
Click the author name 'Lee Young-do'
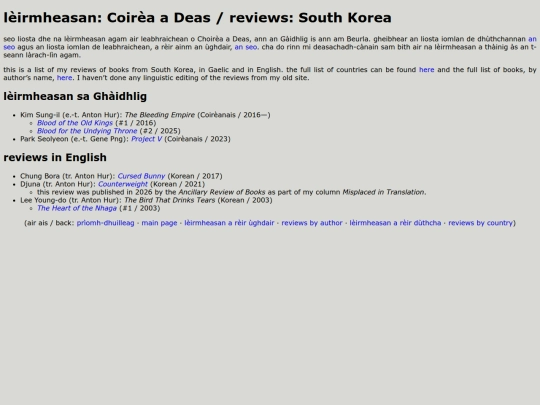click(x=43, y=200)
